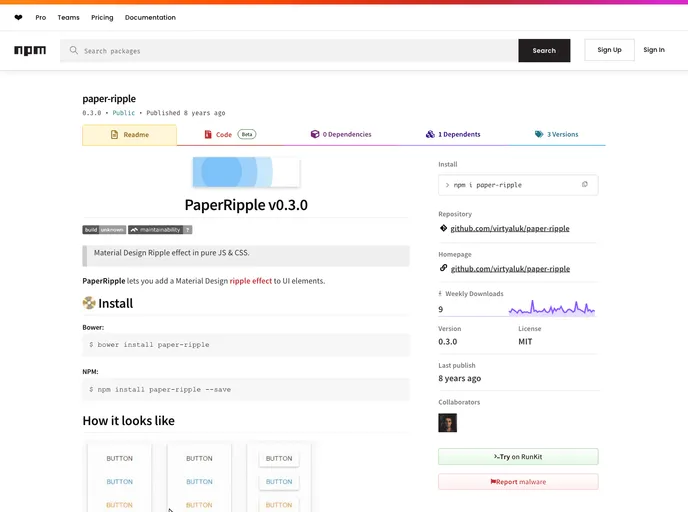
Task: Click the 8 years ago last publish value
Action: coord(459,378)
